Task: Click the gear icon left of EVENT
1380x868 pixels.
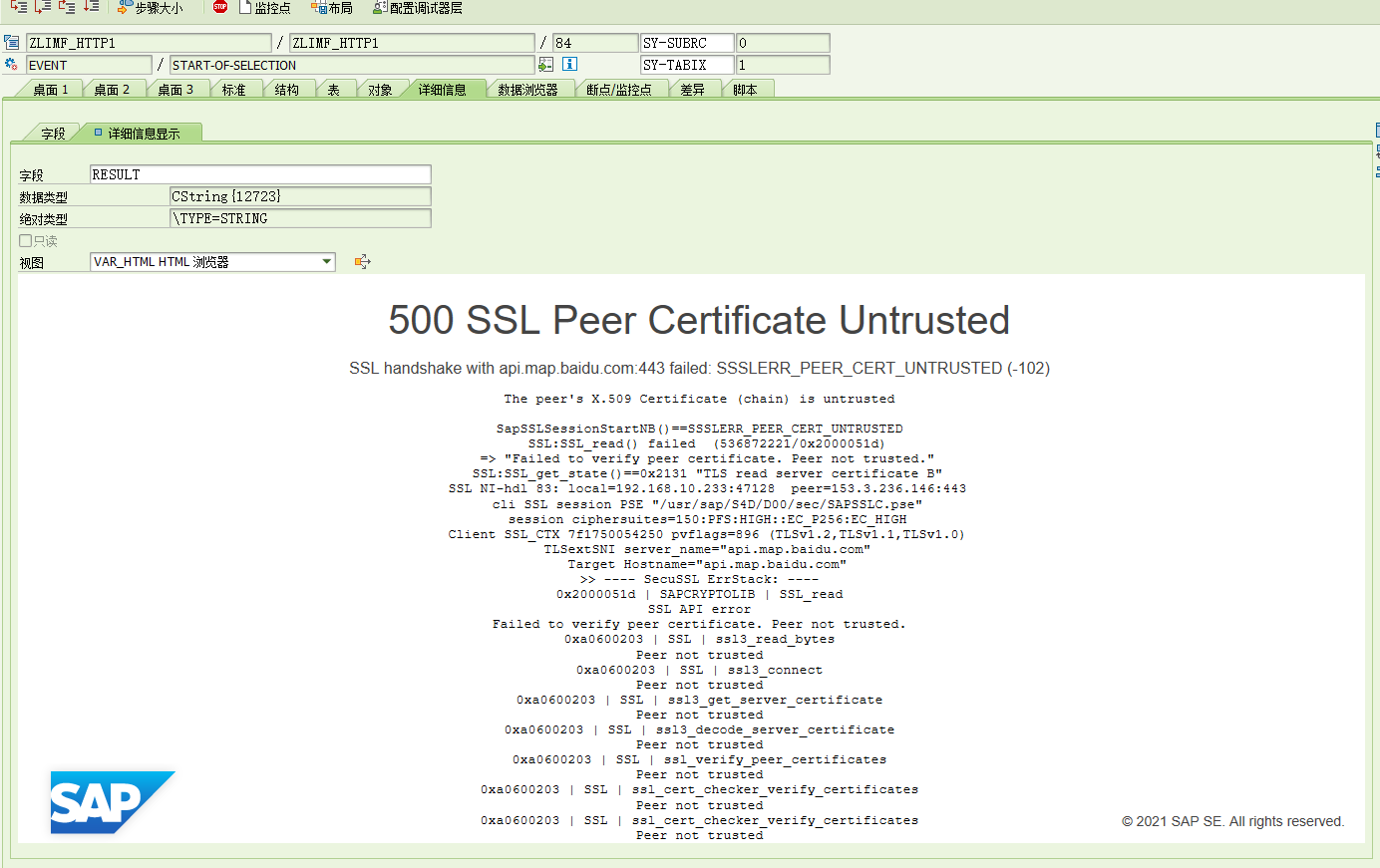Action: coord(12,65)
